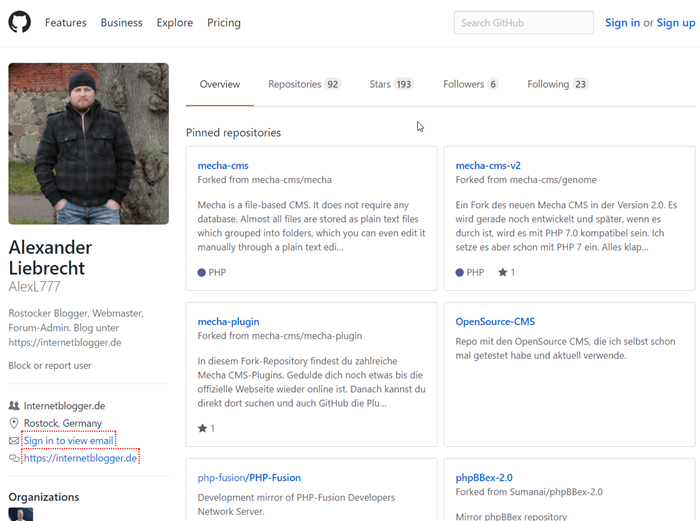Click the "Organizations" heading
This screenshot has height=521, width=700.
[x=44, y=497]
